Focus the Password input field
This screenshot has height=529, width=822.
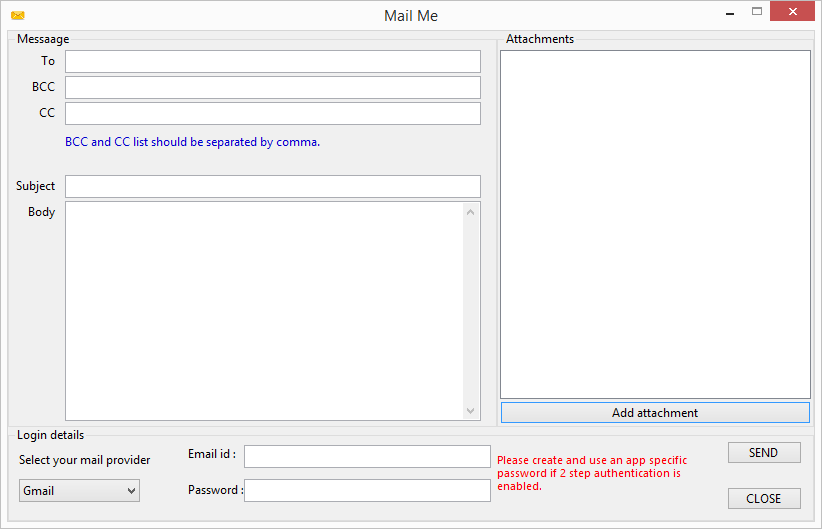pyautogui.click(x=367, y=490)
